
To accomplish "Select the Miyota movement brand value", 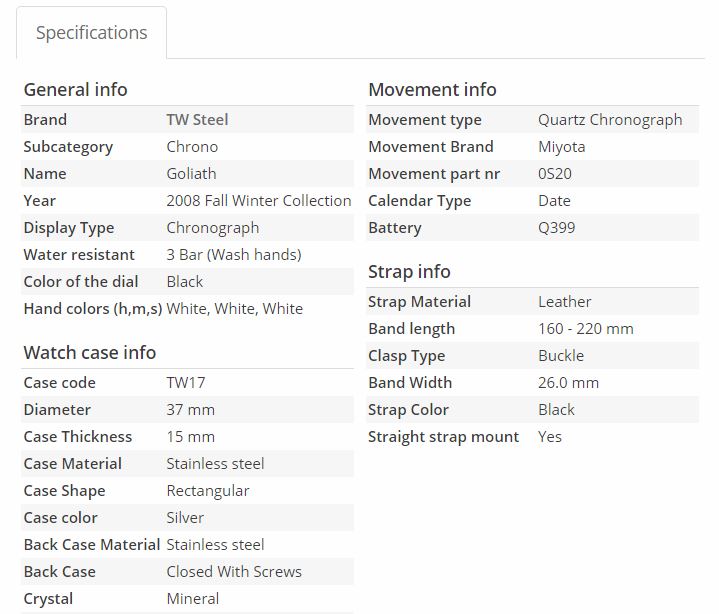I will point(561,147).
